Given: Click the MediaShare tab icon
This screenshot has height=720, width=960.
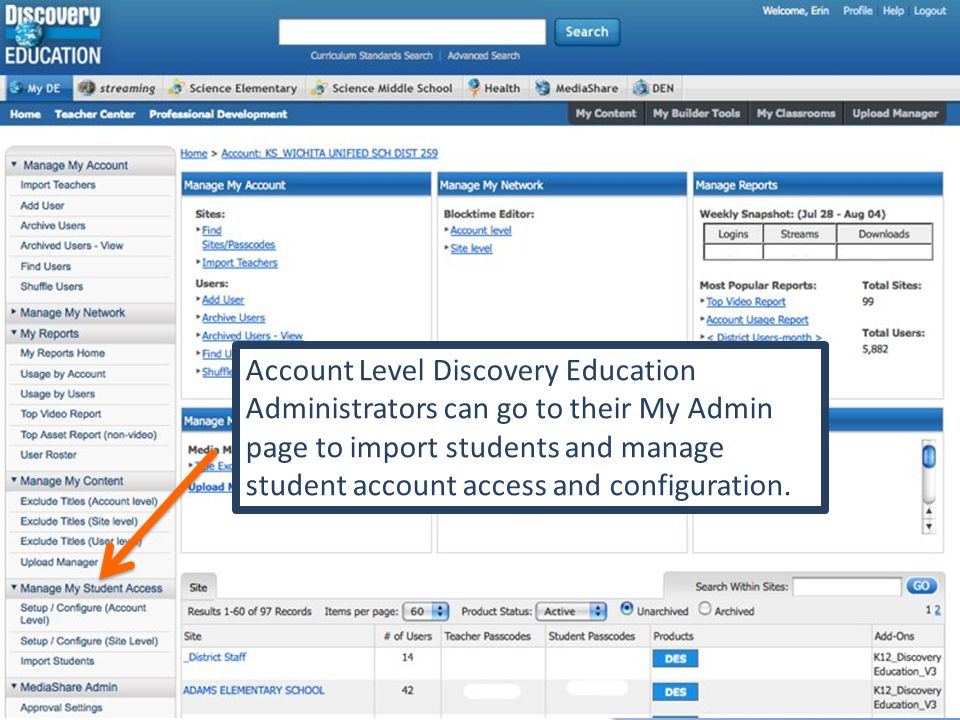Looking at the screenshot, I should click(542, 88).
